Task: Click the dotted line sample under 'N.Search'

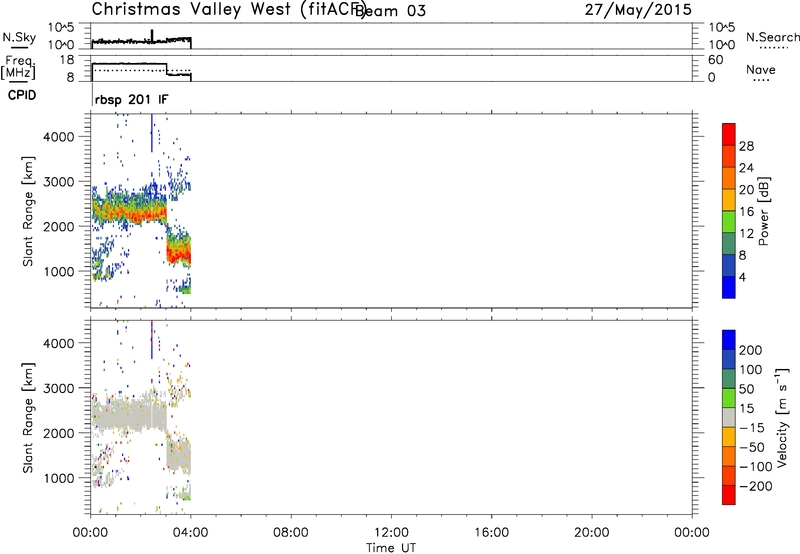Action: click(x=774, y=48)
